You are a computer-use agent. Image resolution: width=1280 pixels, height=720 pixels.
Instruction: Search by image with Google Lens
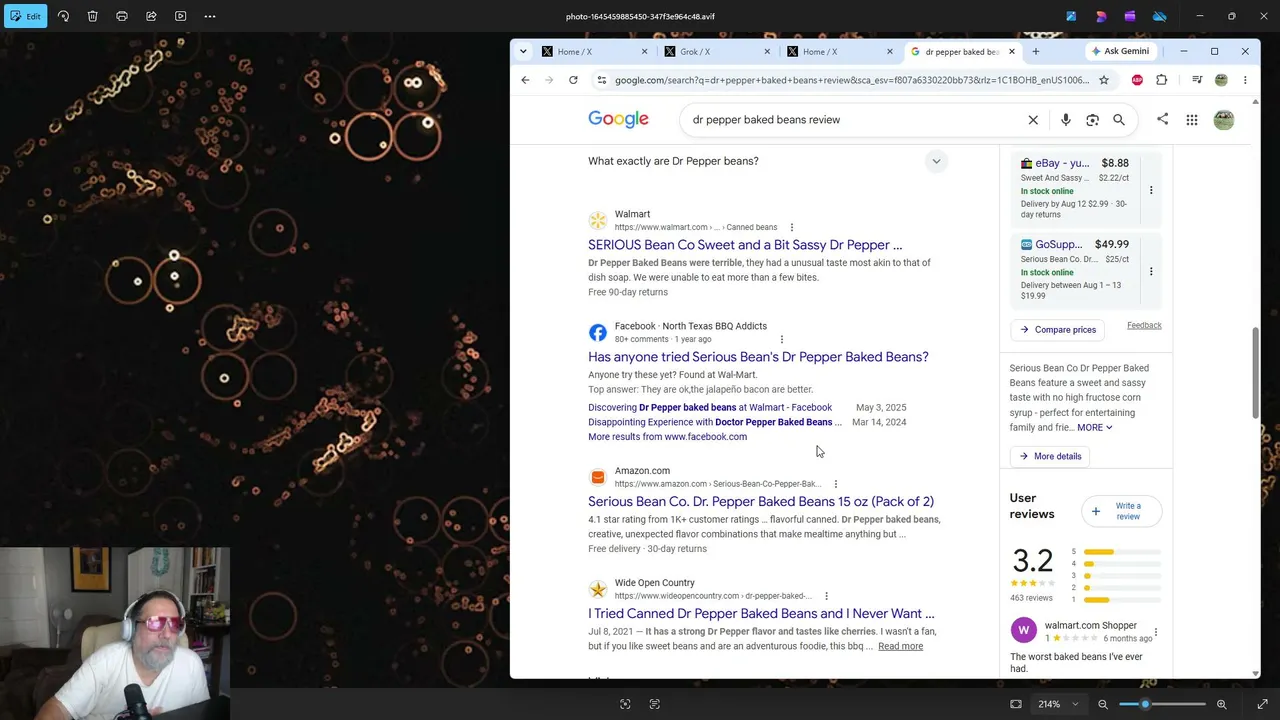(x=1092, y=120)
